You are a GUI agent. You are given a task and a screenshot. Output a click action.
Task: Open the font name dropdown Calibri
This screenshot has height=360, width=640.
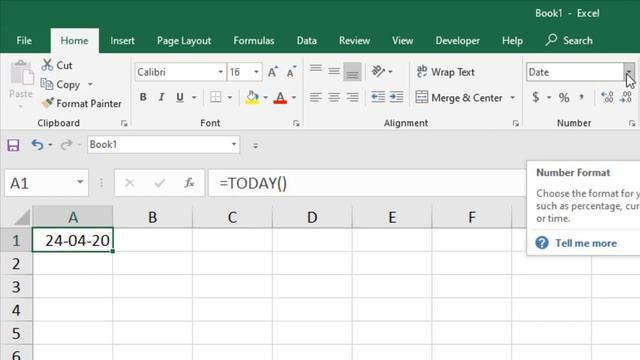point(220,72)
